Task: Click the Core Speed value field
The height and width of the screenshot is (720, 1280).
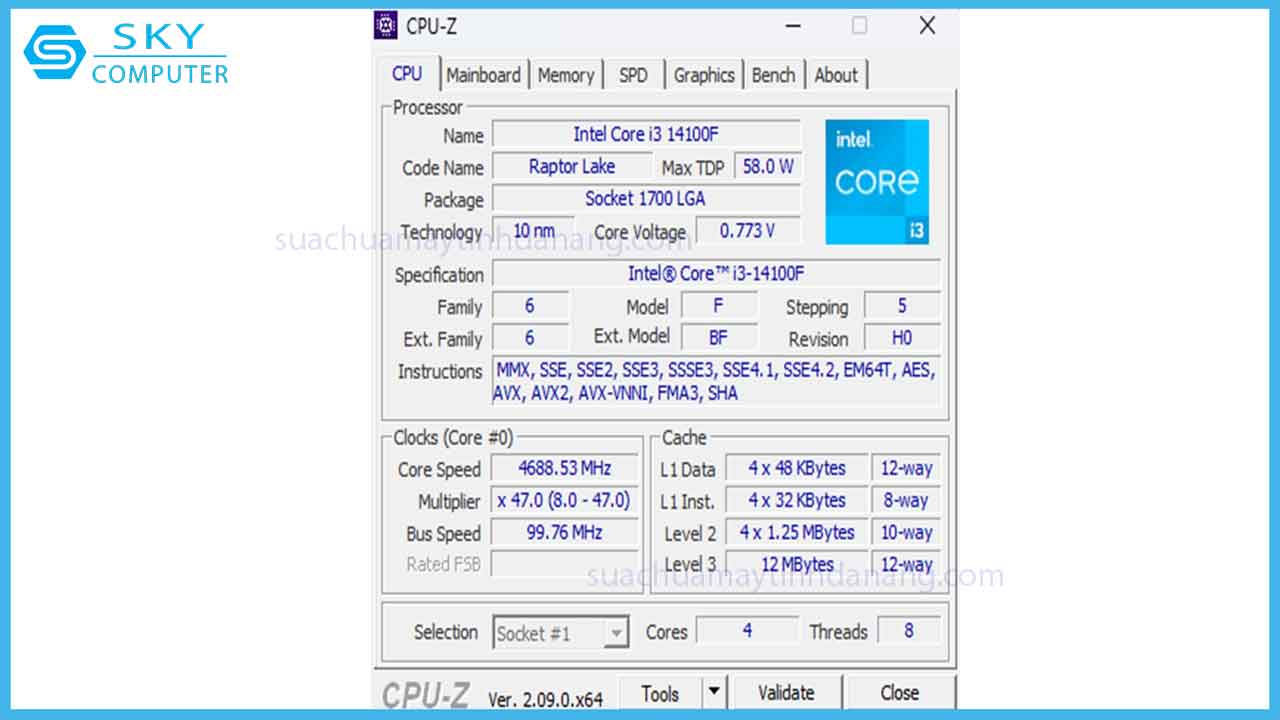Action: 563,469
